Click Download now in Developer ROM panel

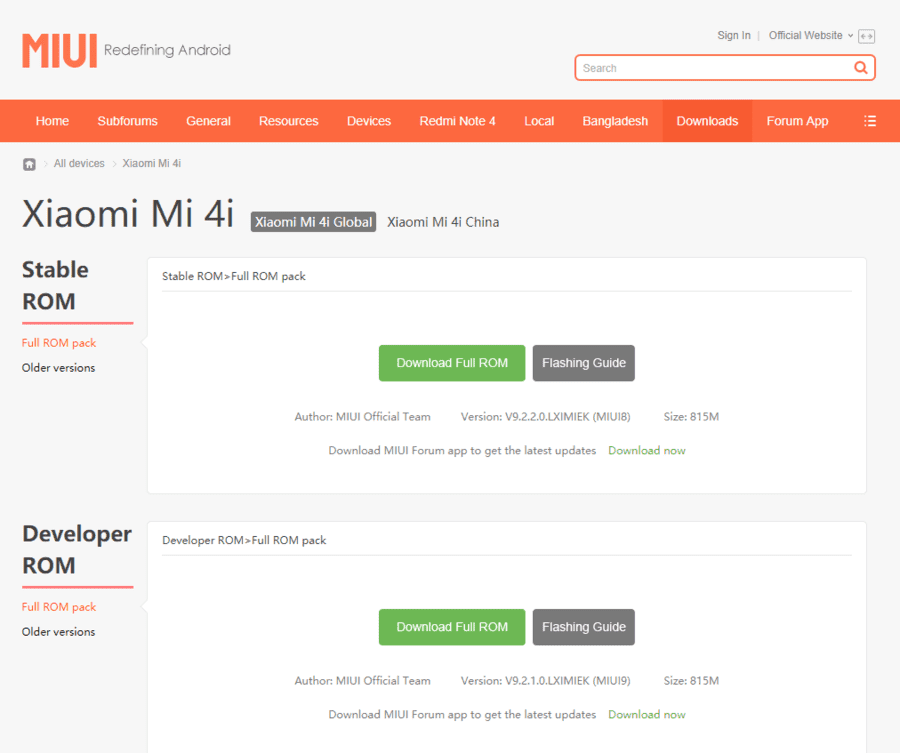point(647,715)
